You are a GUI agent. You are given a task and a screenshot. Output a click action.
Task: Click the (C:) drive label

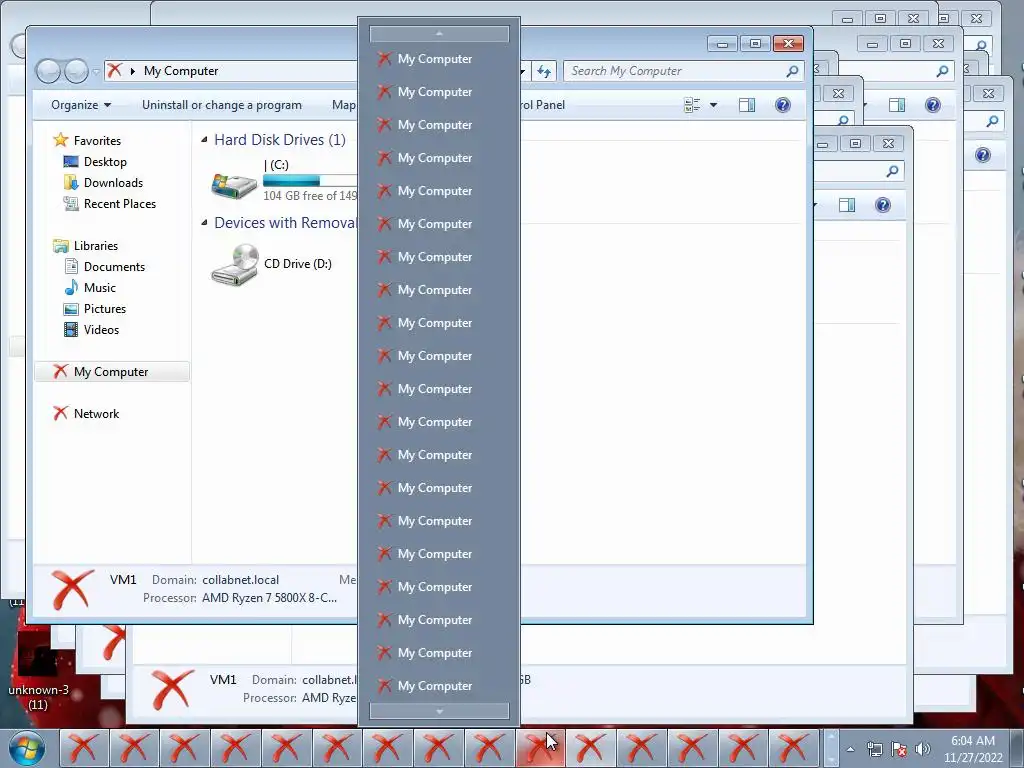(x=276, y=165)
